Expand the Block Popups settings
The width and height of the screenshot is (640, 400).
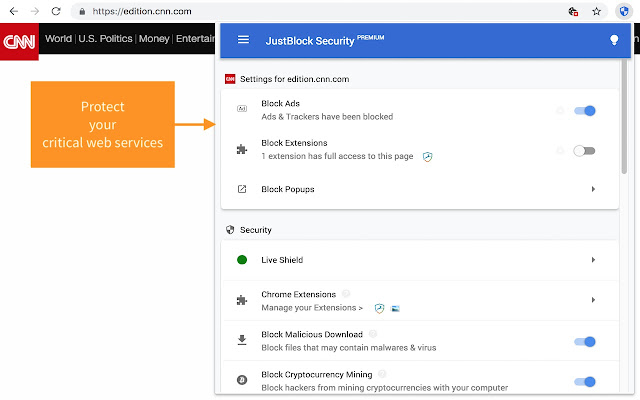(593, 189)
